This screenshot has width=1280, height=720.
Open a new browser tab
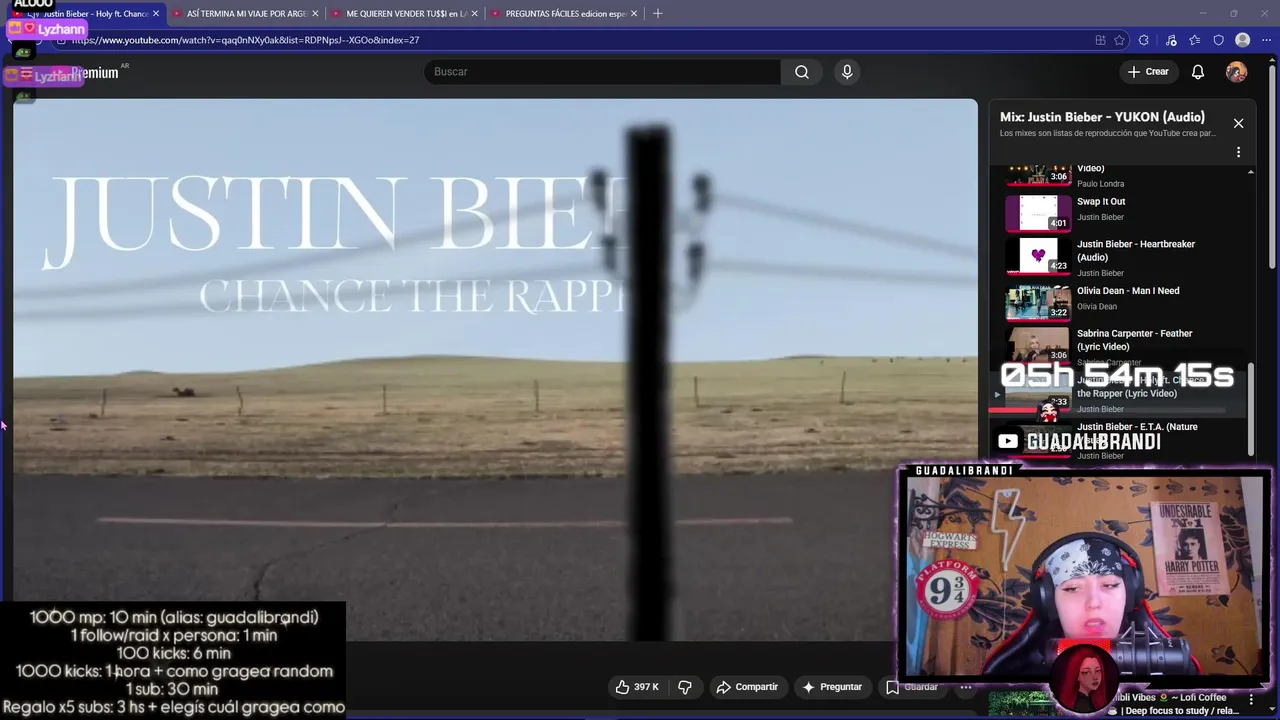click(657, 14)
